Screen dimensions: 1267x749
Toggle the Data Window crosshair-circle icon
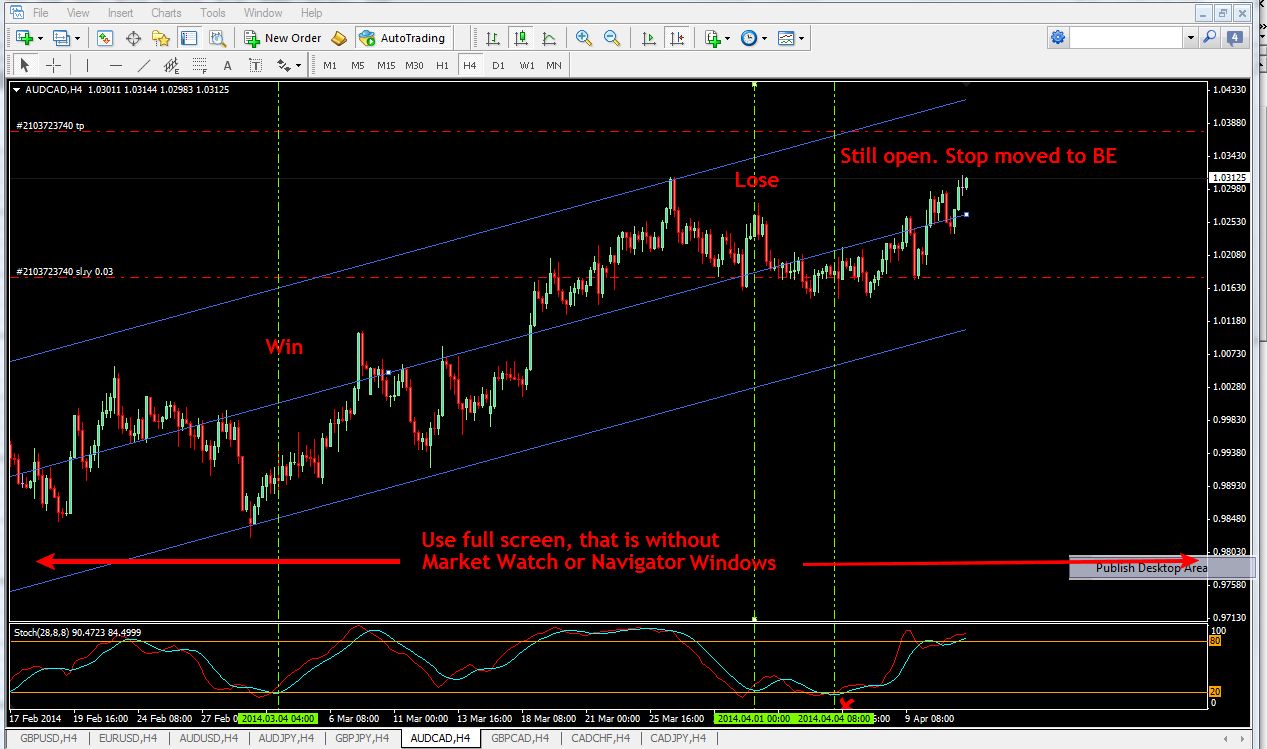point(133,38)
